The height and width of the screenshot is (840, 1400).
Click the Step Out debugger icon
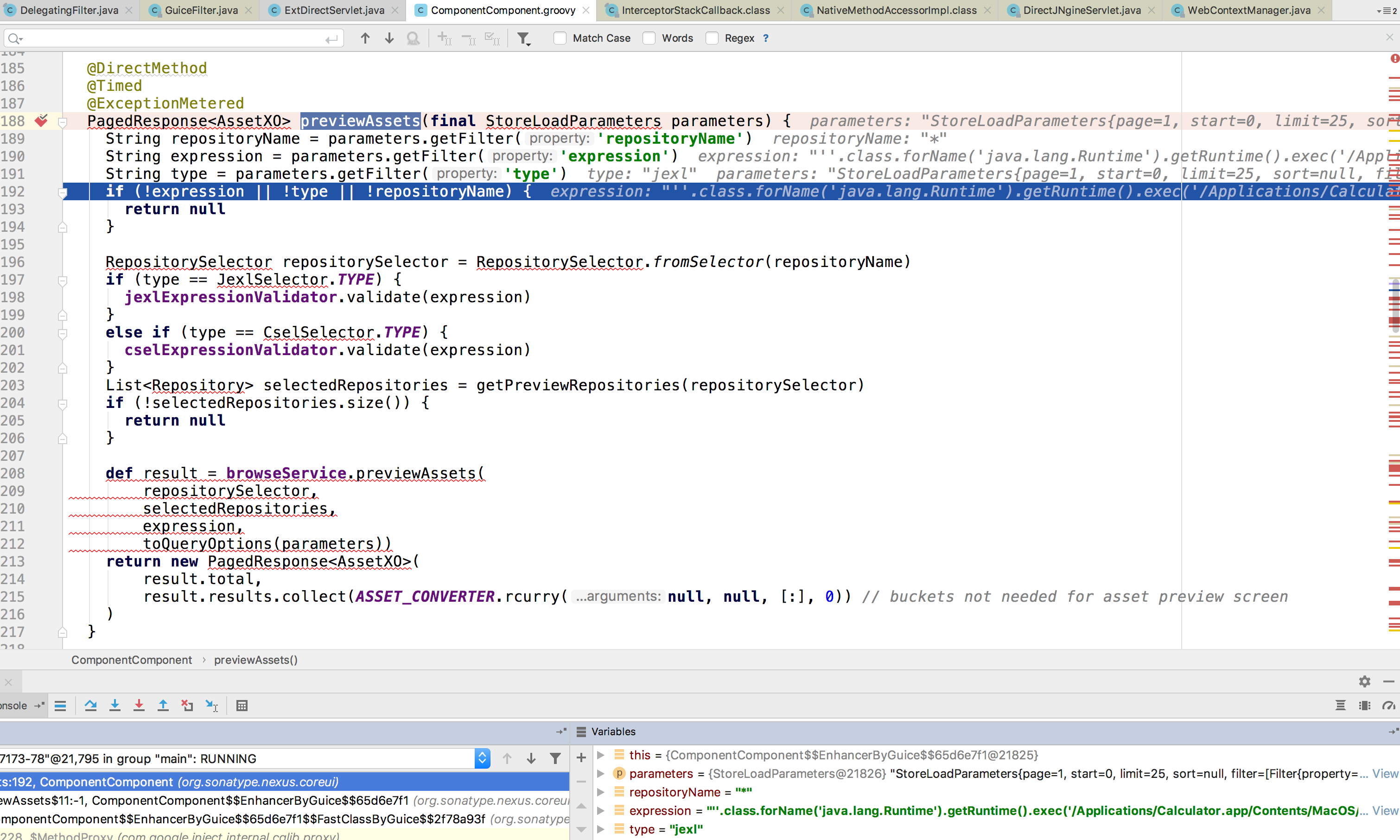[163, 705]
